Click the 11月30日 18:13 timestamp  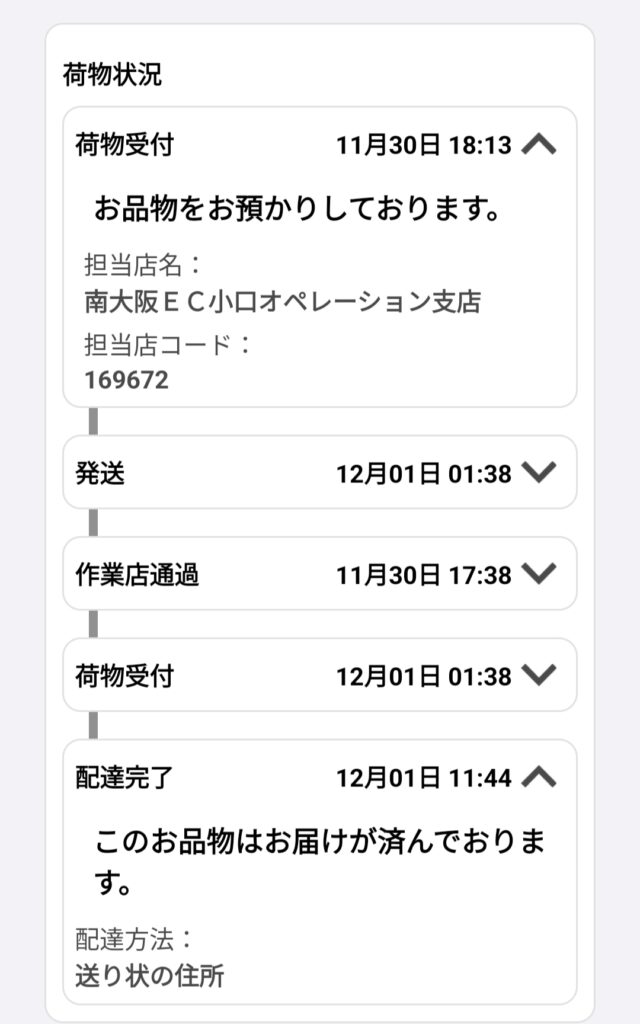(x=424, y=146)
